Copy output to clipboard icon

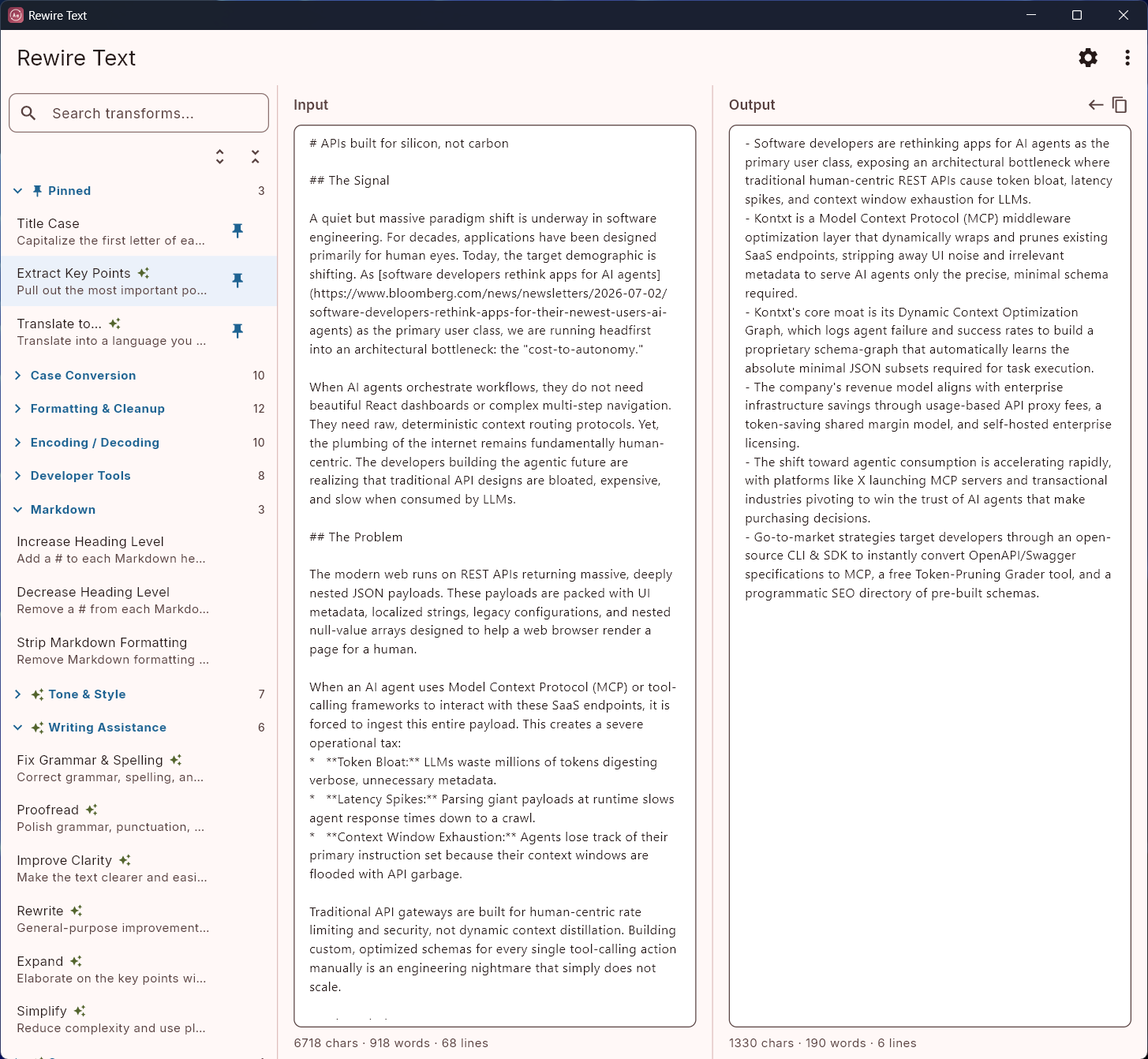point(1120,104)
